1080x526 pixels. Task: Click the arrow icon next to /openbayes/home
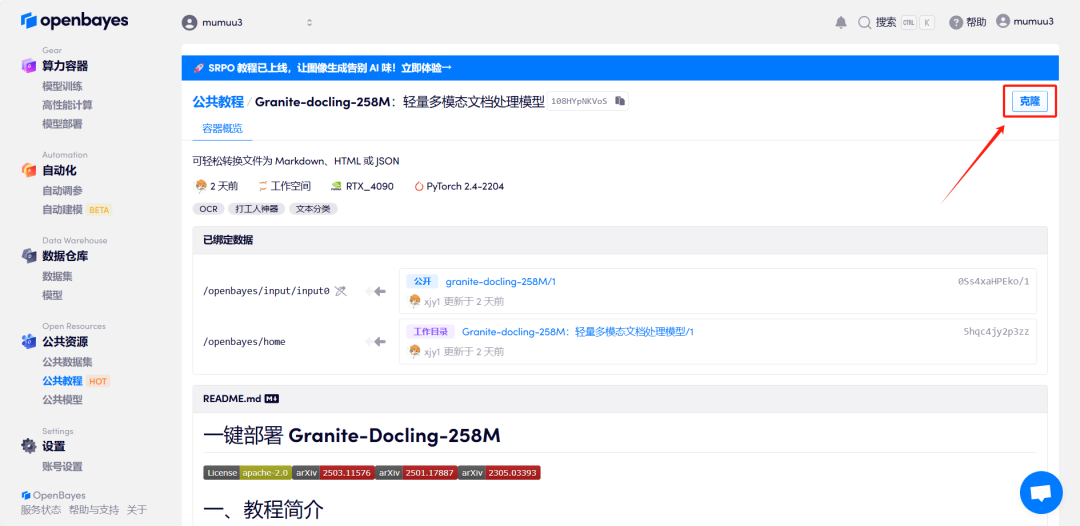pyautogui.click(x=375, y=341)
